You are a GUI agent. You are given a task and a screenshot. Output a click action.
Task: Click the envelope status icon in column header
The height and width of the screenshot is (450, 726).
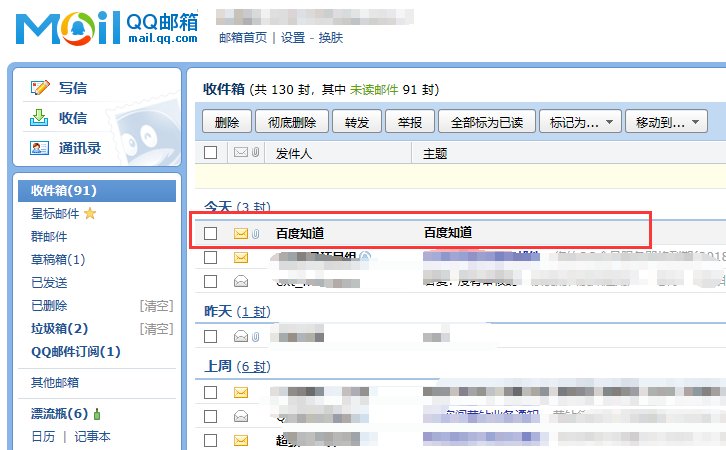(x=241, y=152)
